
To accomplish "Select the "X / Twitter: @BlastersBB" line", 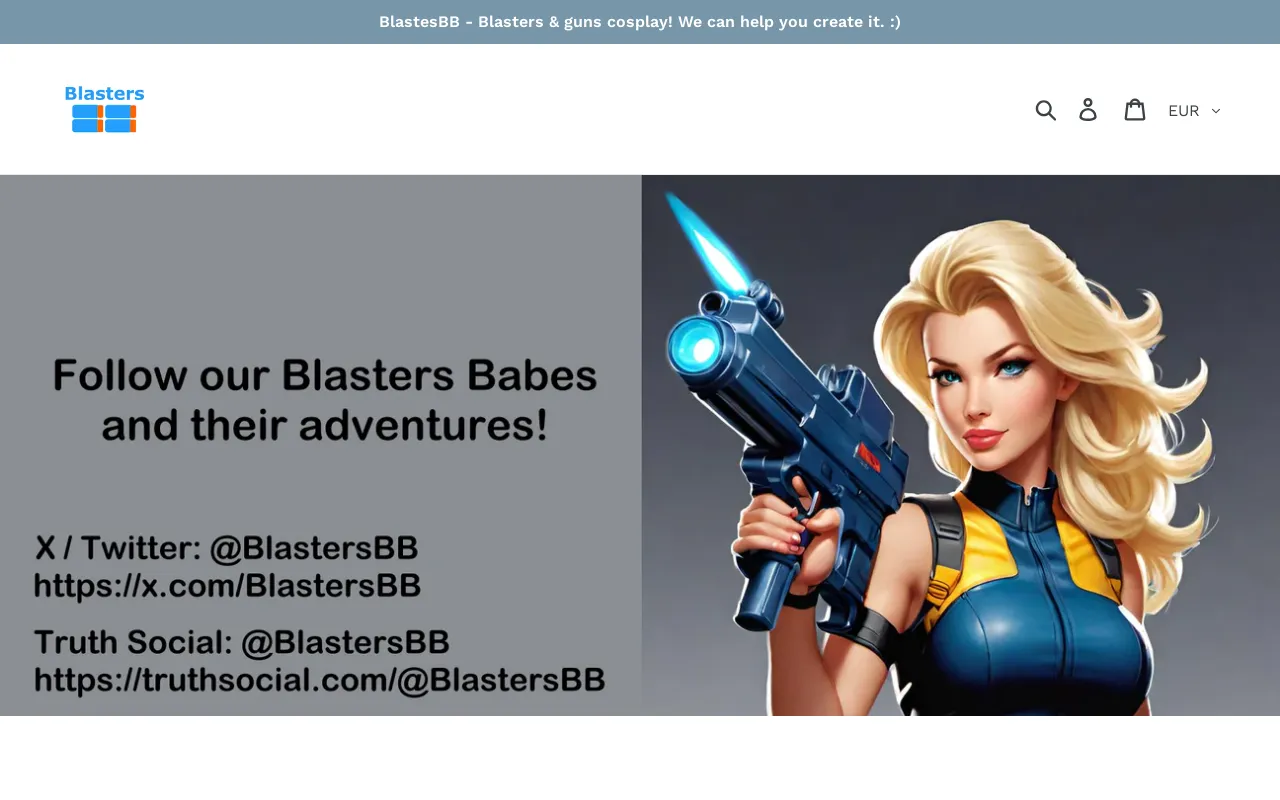I will pos(226,548).
